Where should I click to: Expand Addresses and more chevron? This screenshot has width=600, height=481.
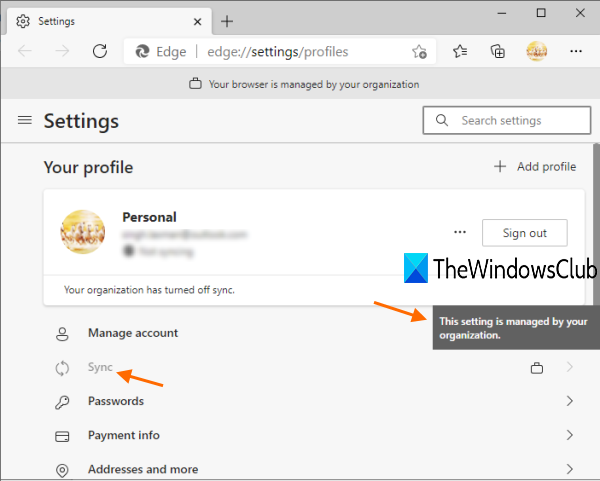569,469
